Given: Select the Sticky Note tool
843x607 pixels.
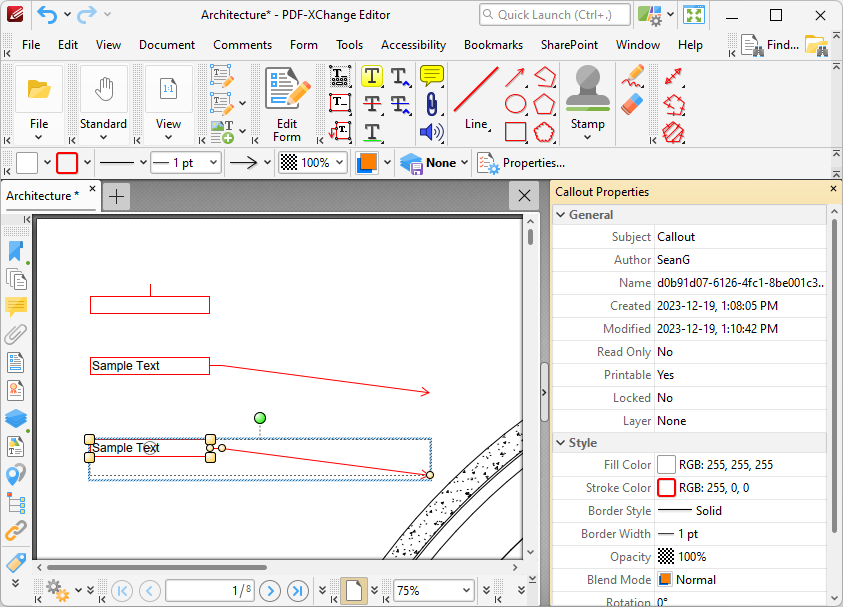Looking at the screenshot, I should [432, 75].
